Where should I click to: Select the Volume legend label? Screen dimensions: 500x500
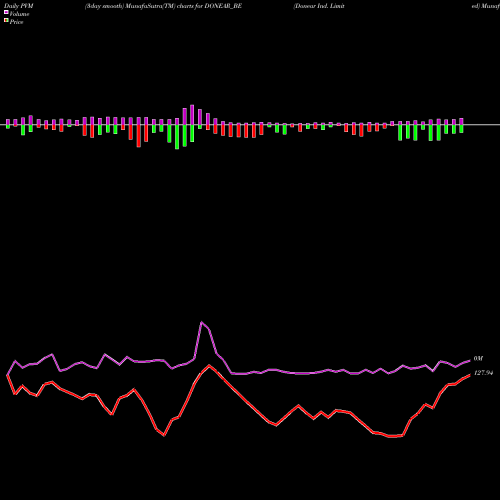pos(19,14)
